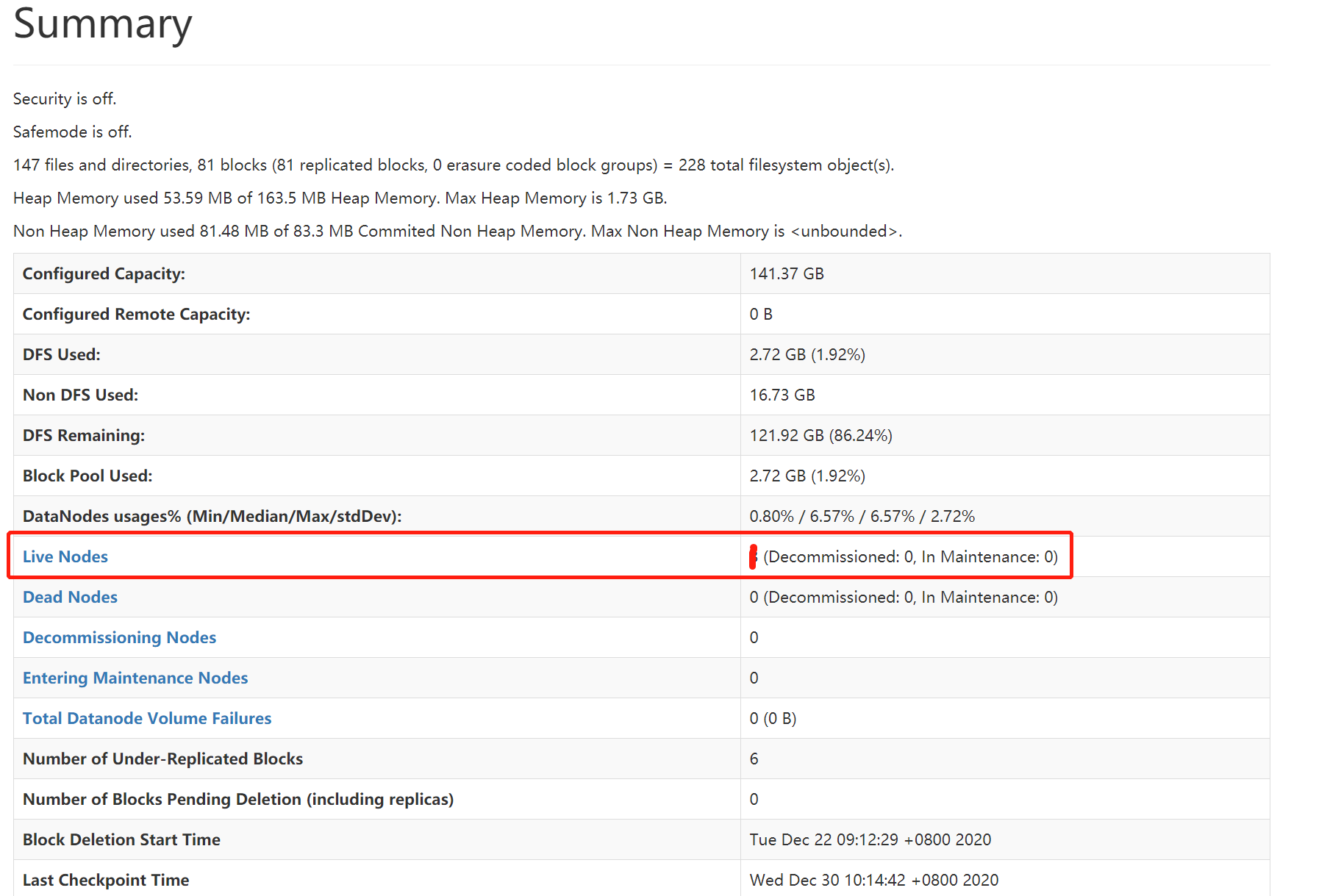Click the Non DFS Used label
Screen dimensions: 1341x896
(80, 395)
